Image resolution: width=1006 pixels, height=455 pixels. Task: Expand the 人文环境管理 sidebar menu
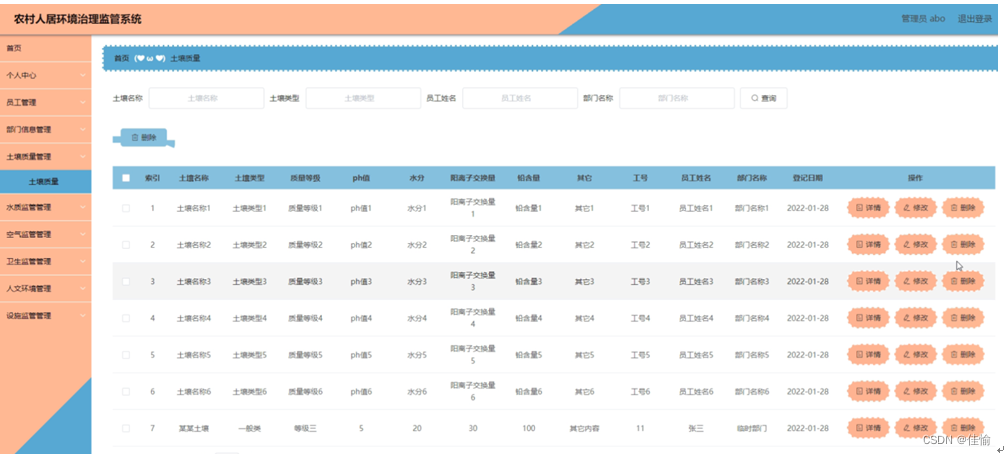pos(46,288)
